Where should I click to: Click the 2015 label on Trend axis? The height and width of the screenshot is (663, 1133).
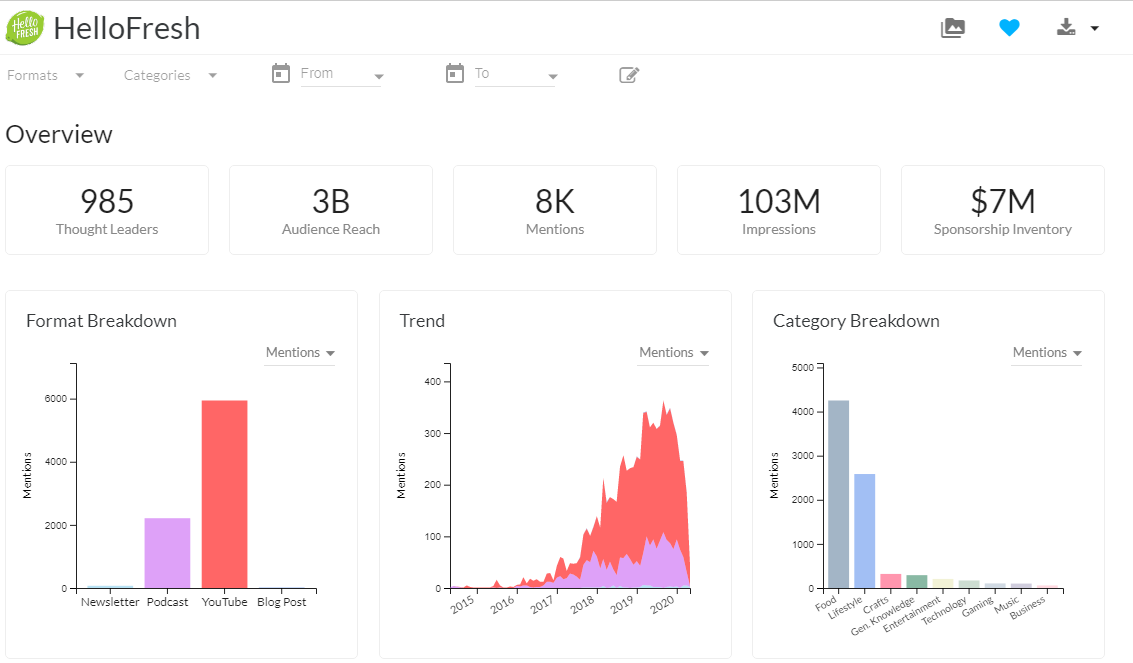[x=462, y=604]
